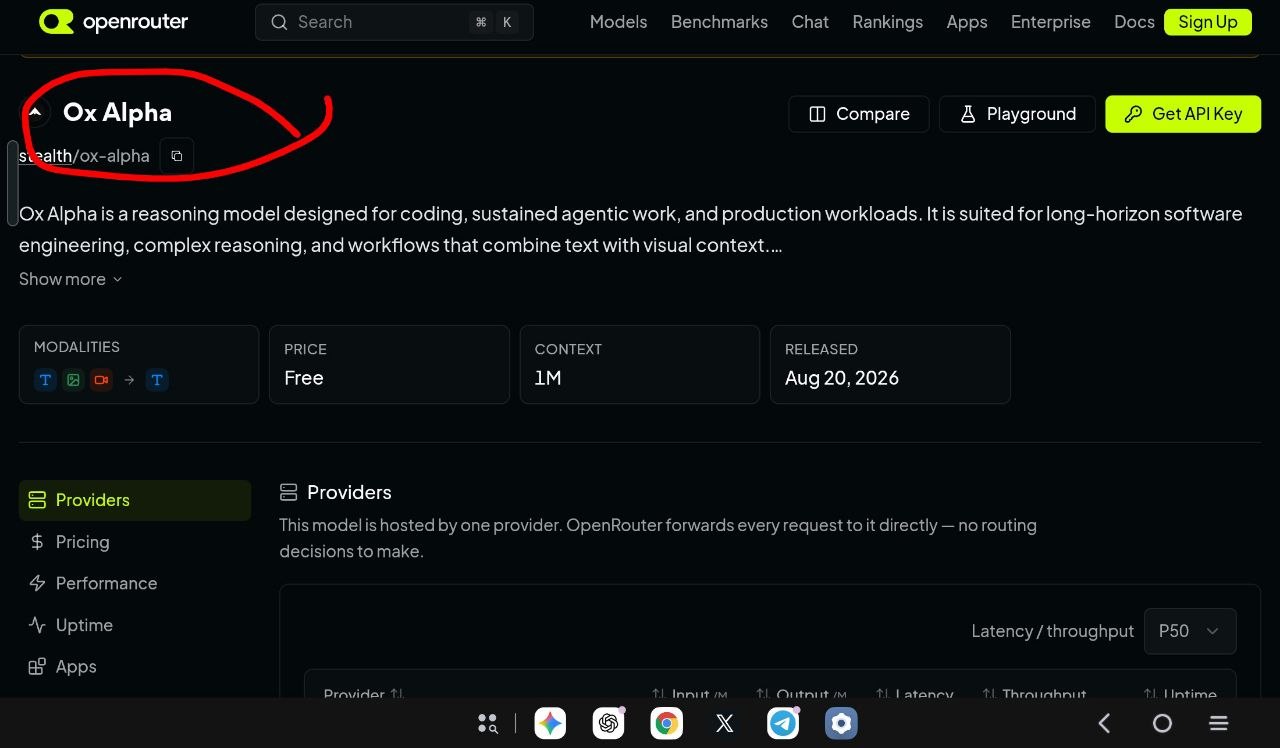Click the Get API Key button
Screen dimensions: 1280x748
(1183, 114)
